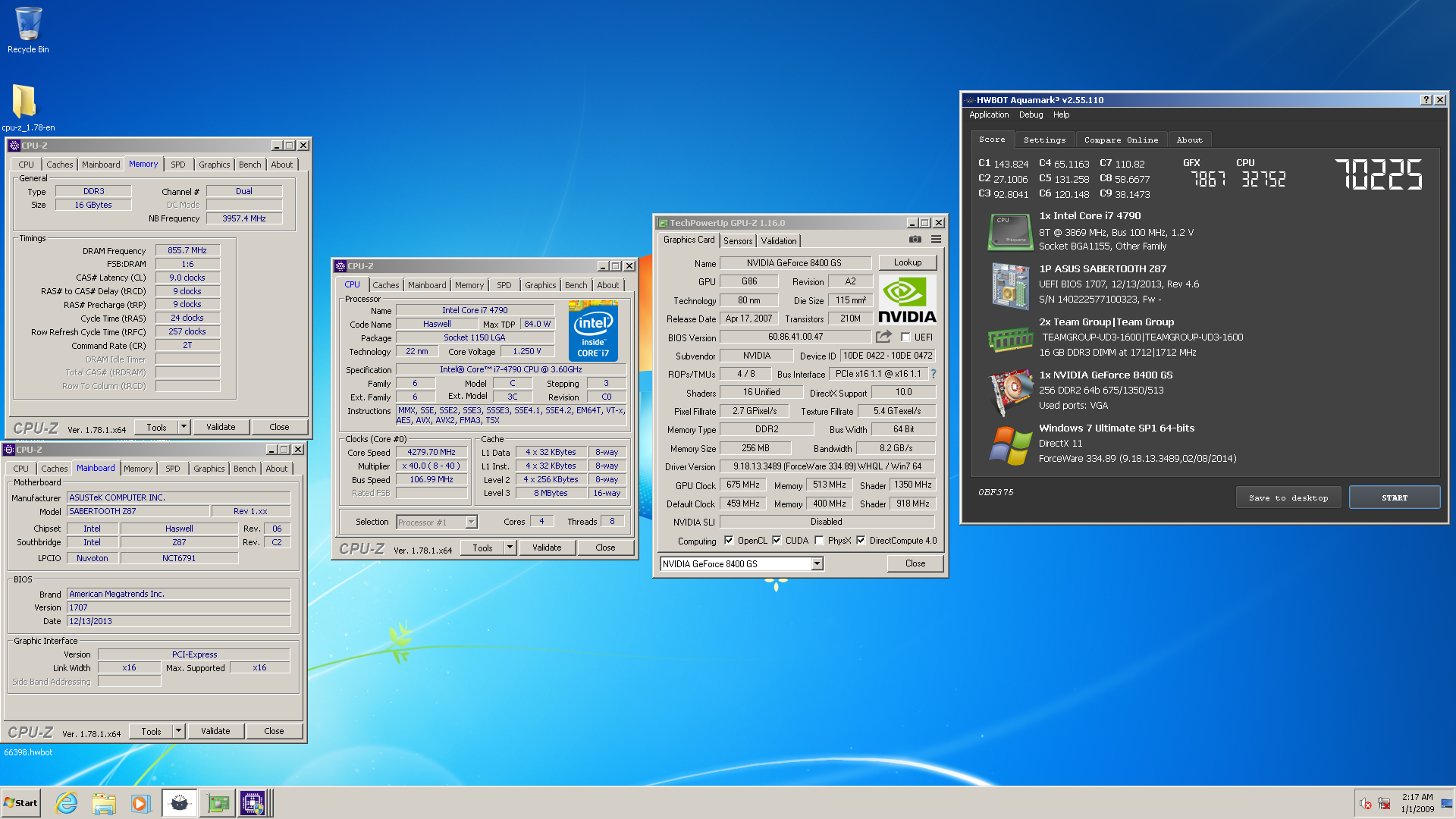Click the Lookup button in GPU-Z
Image resolution: width=1456 pixels, height=819 pixels.
tap(908, 262)
